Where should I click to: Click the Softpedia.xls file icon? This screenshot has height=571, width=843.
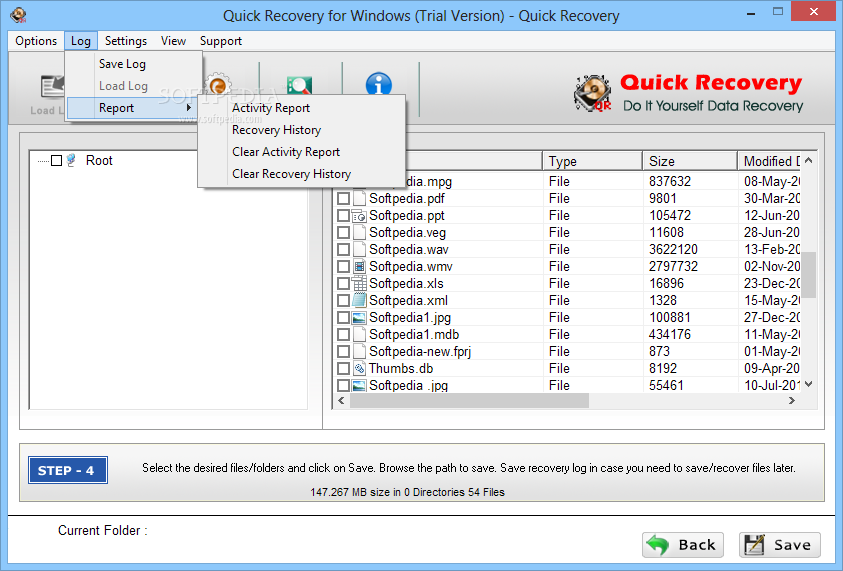tap(359, 283)
